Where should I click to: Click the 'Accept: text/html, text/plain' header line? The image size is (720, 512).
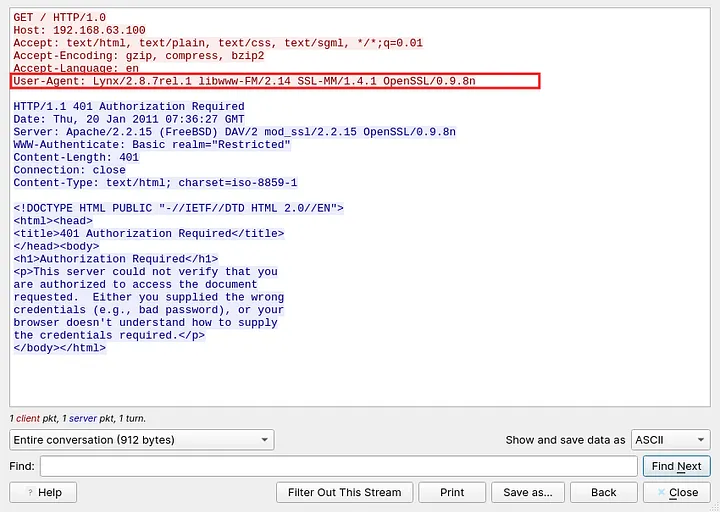click(x=218, y=43)
